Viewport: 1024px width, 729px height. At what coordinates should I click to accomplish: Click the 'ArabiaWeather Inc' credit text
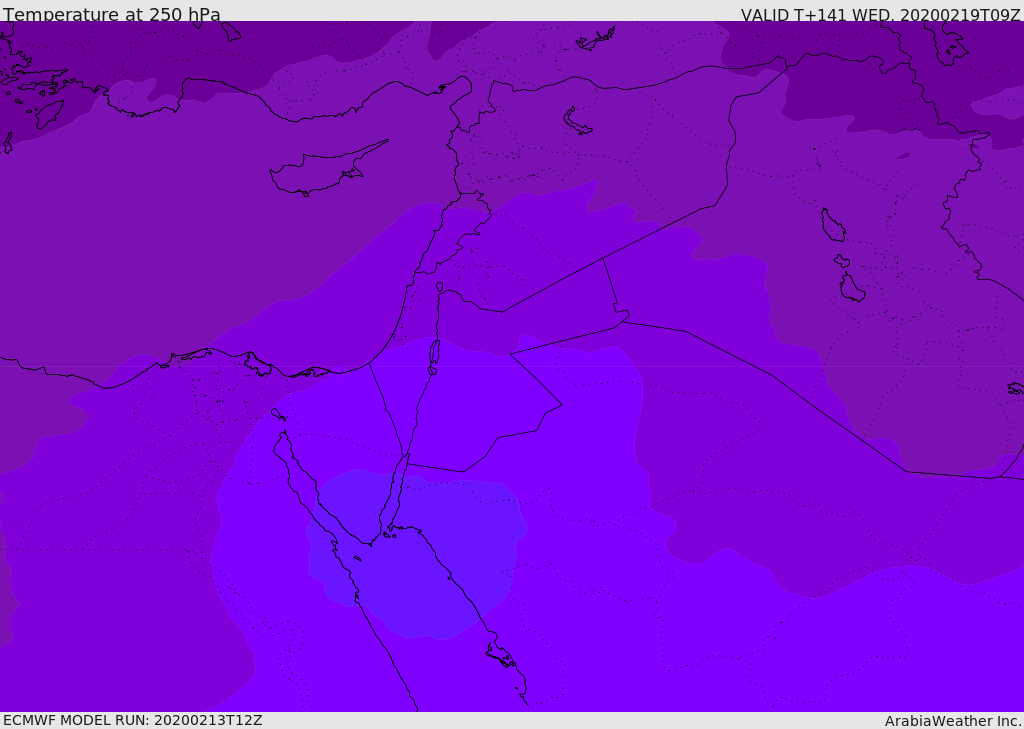[x=951, y=721]
